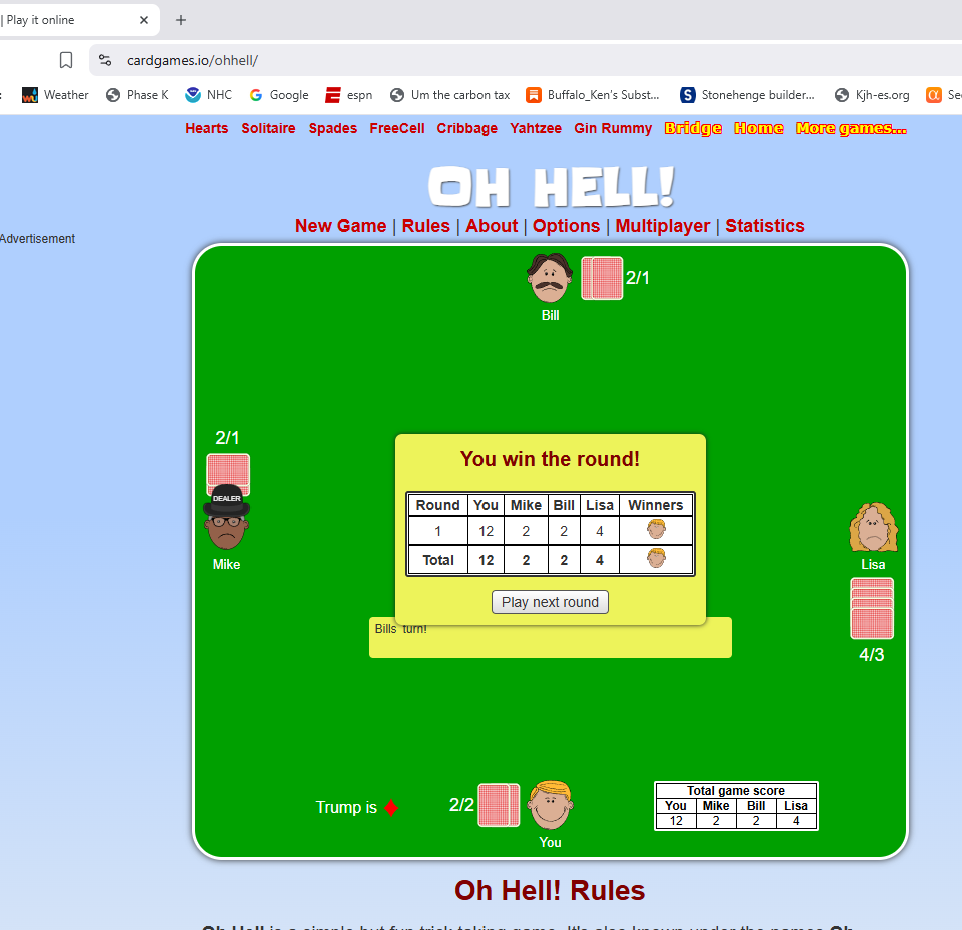Click 'You win the round!' heading
The height and width of the screenshot is (930, 962).
(x=550, y=459)
